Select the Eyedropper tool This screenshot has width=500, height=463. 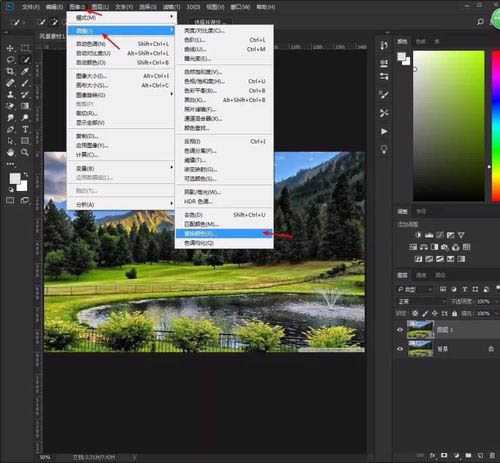pyautogui.click(x=25, y=71)
